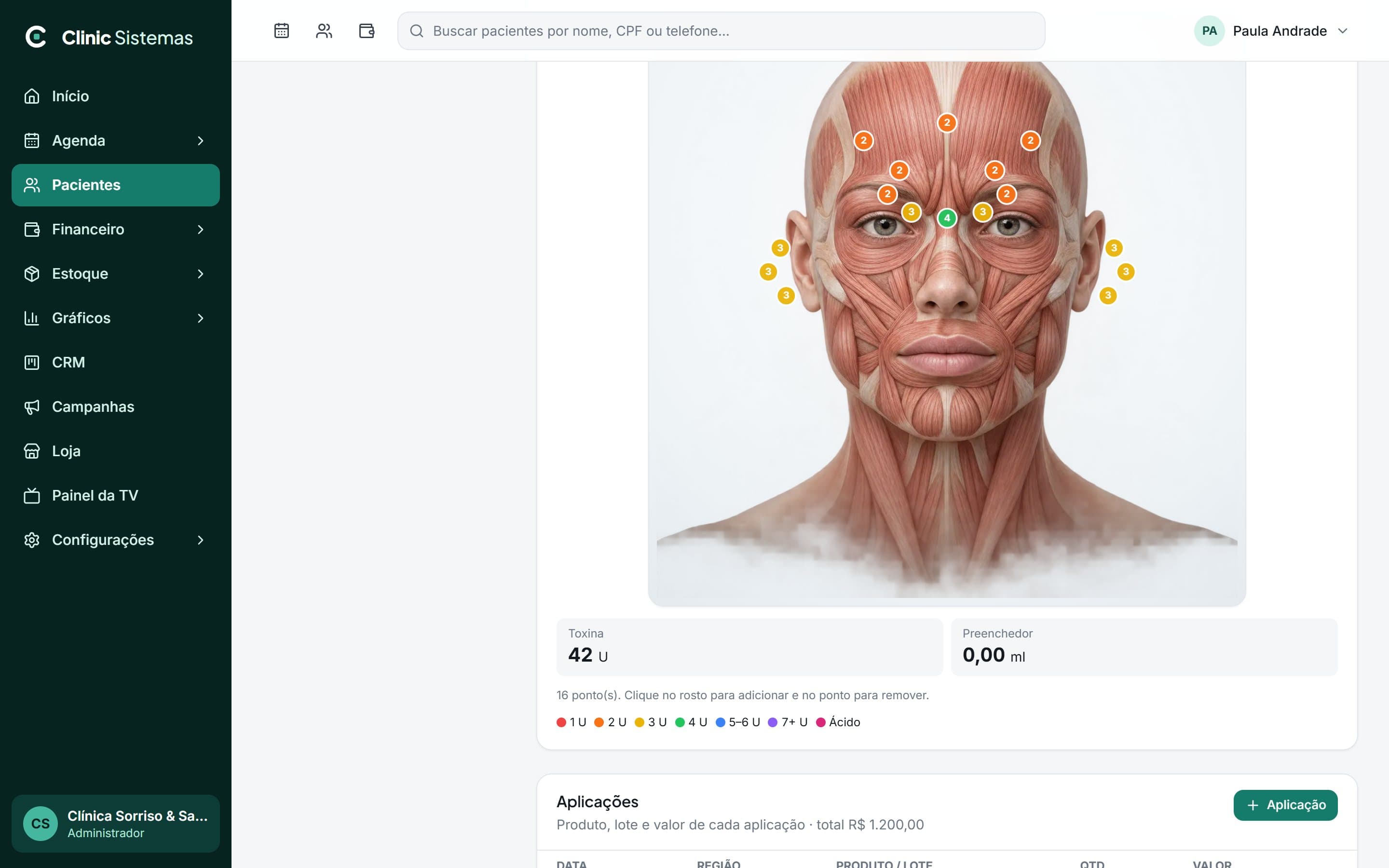The image size is (1389, 868).
Task: Go to Início in the sidebar
Action: [115, 96]
